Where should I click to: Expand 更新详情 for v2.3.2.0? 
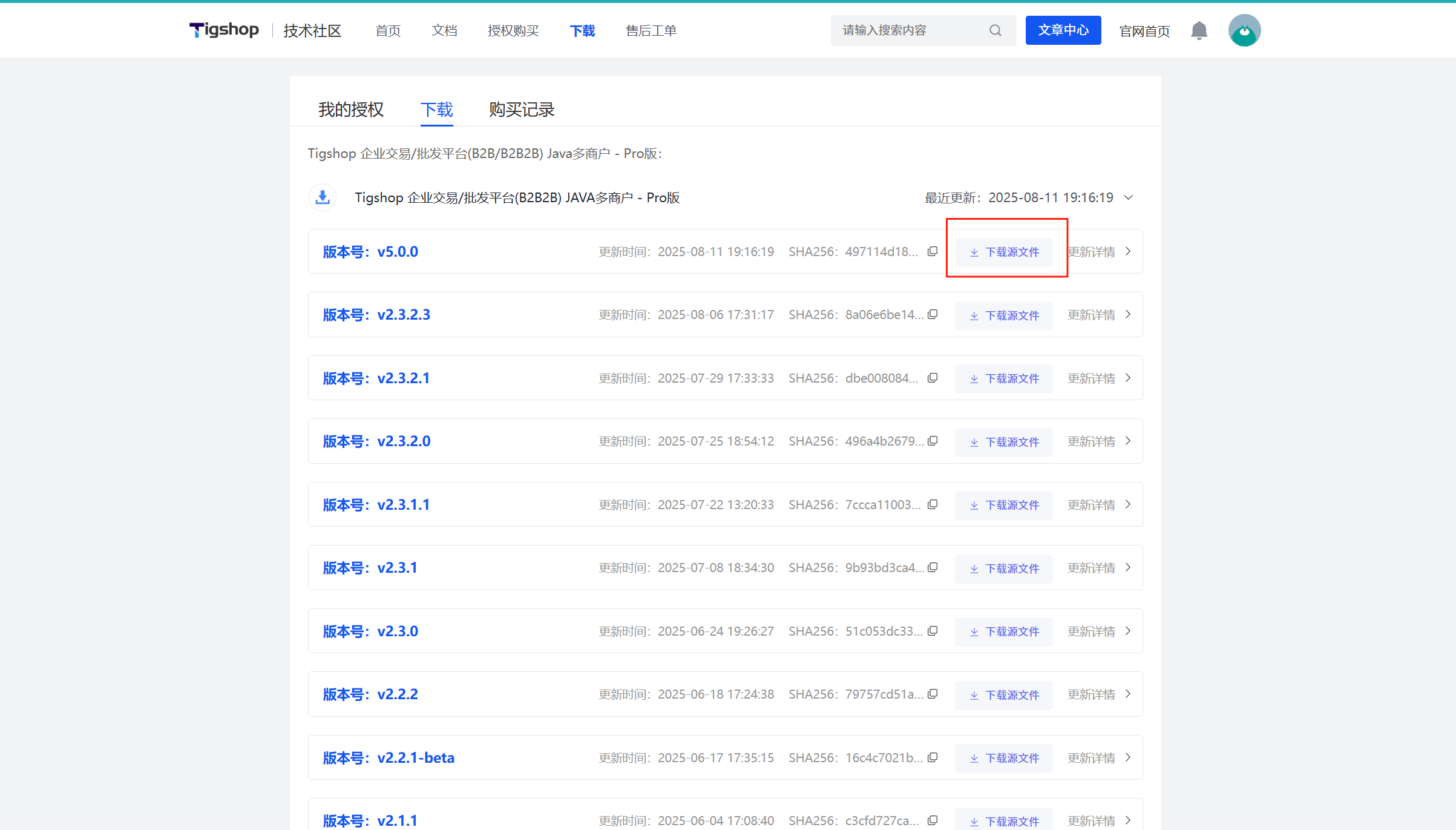point(1100,441)
